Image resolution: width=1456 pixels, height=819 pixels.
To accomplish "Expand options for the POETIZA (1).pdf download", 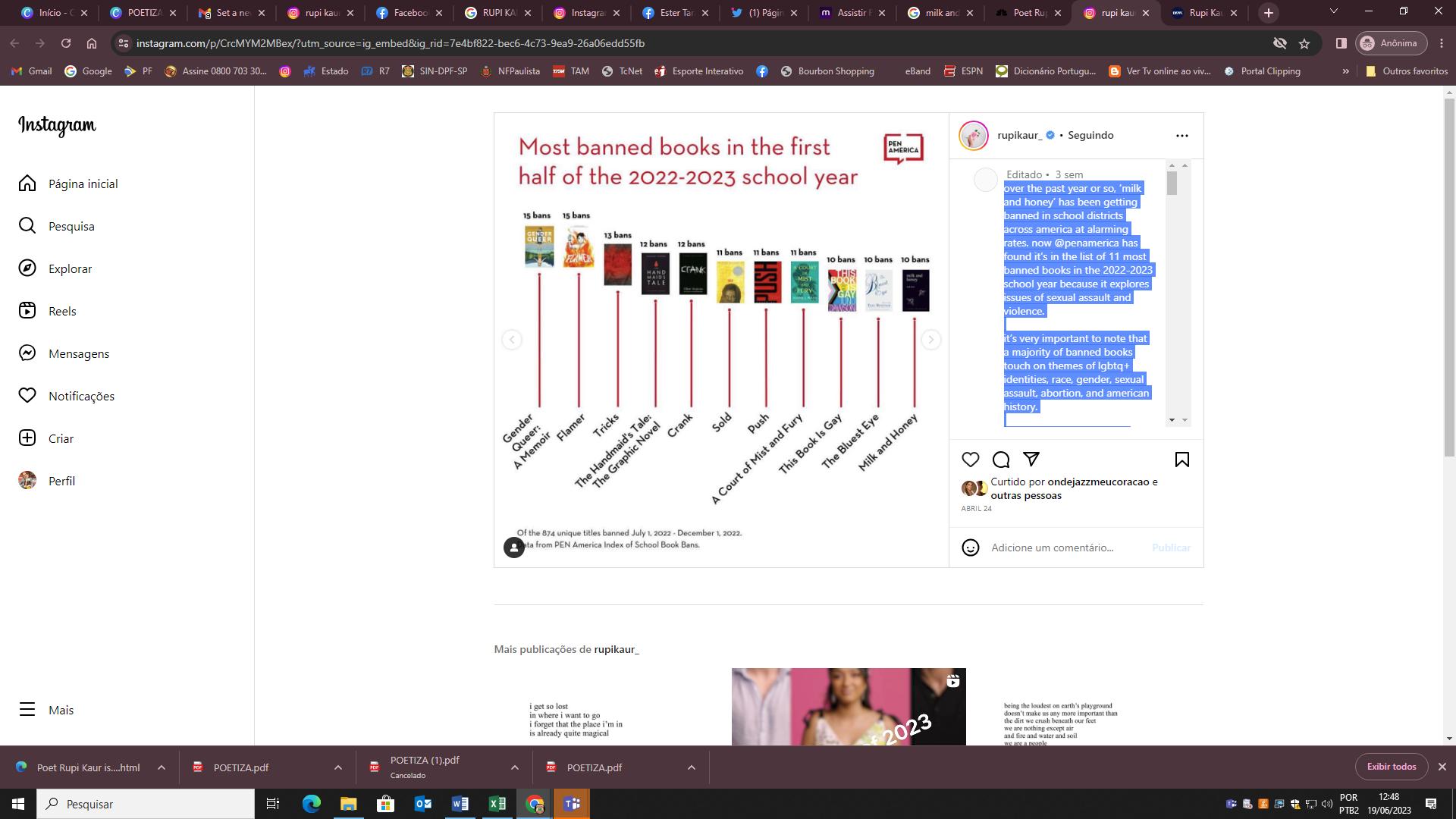I will pyautogui.click(x=515, y=767).
